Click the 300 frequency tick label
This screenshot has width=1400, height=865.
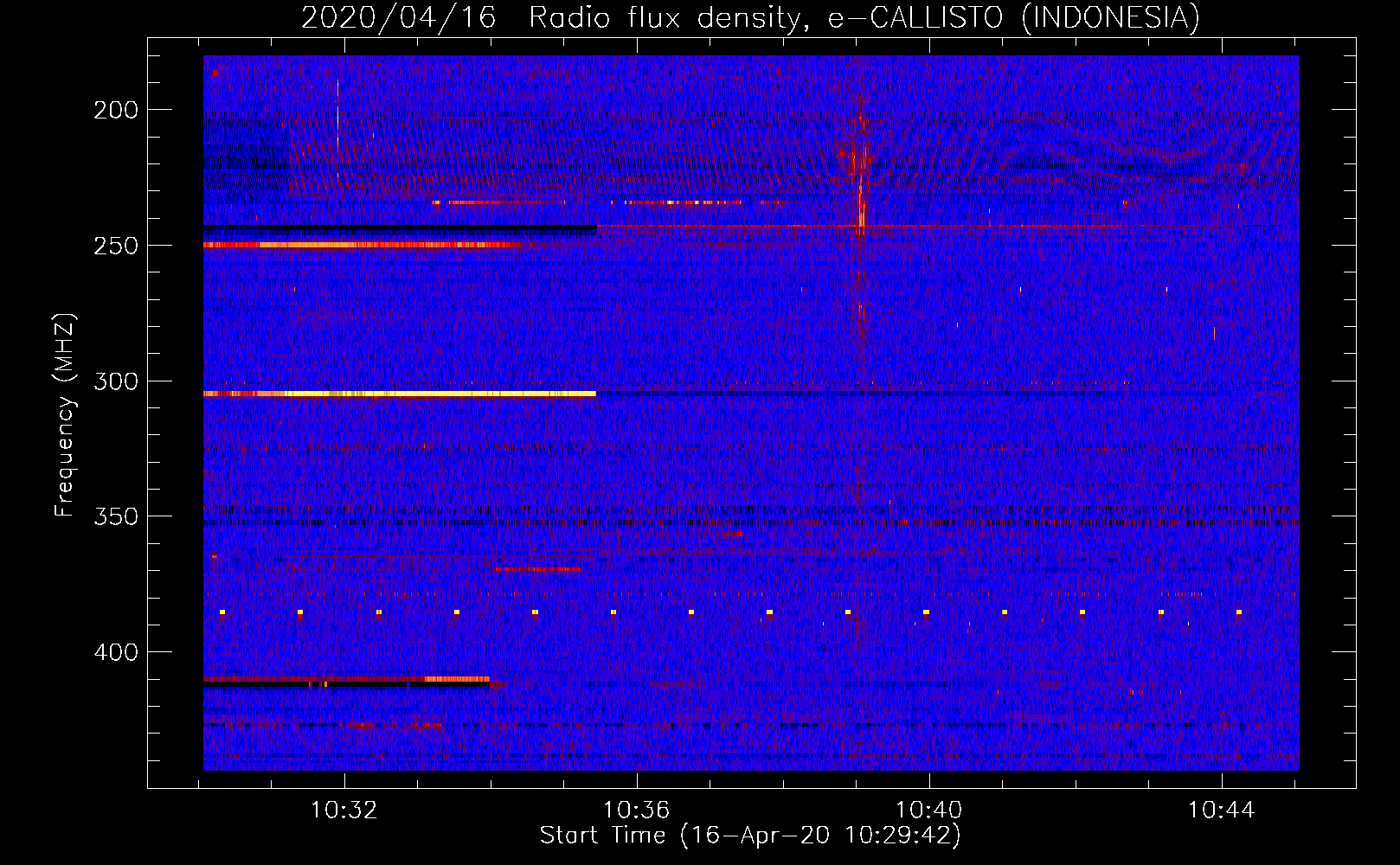click(x=116, y=381)
